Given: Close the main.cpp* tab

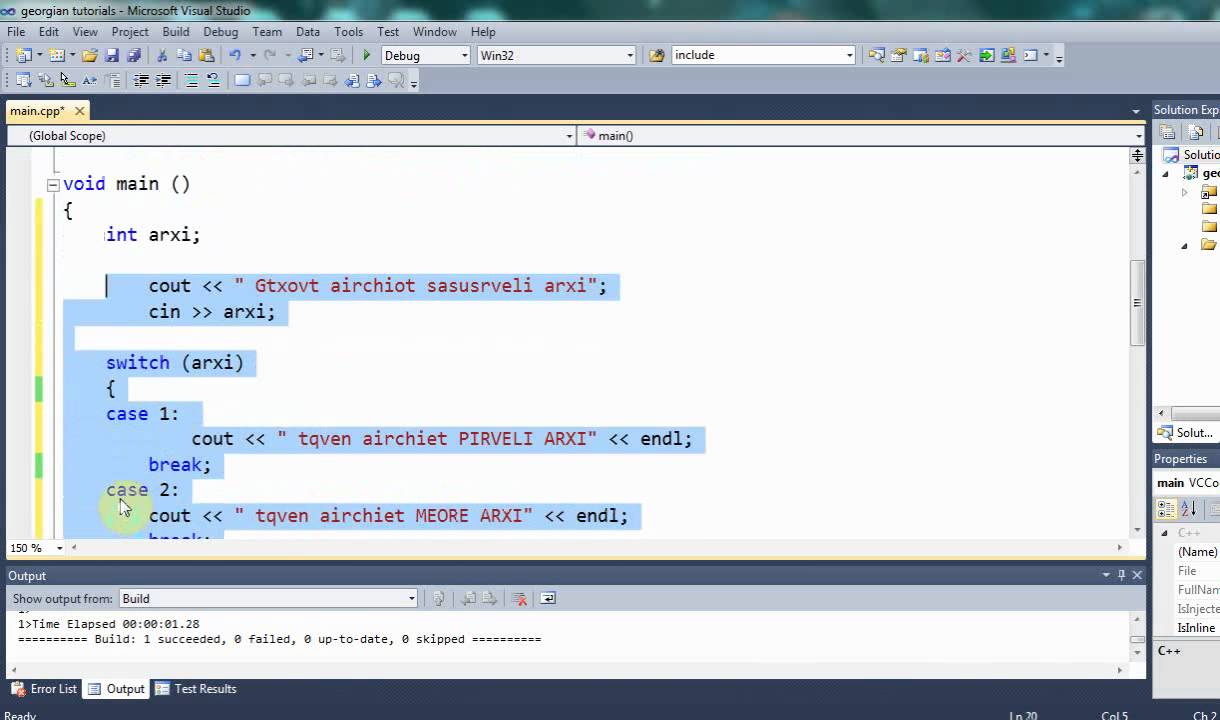Looking at the screenshot, I should click(x=80, y=111).
